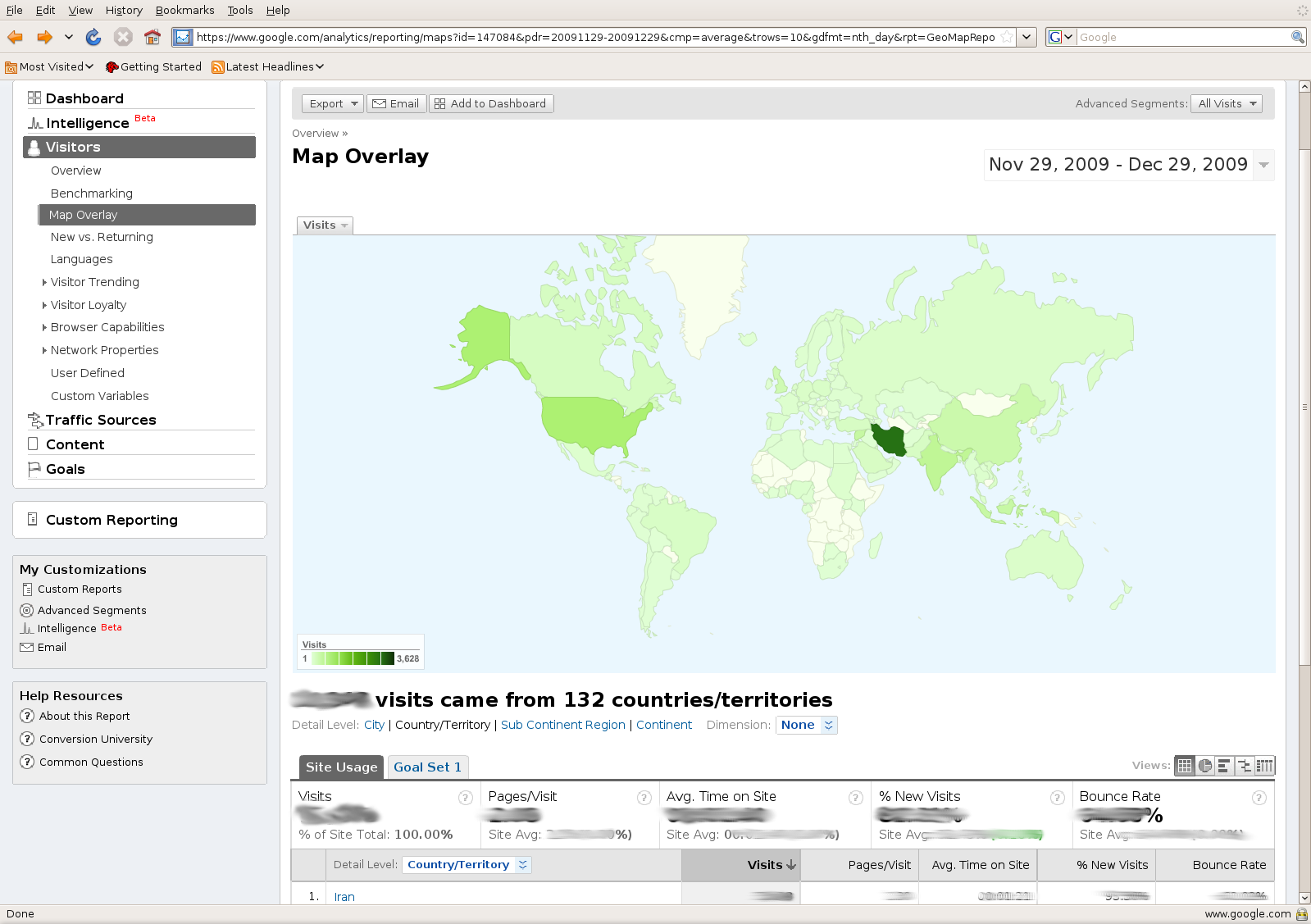Open the Advanced Segments customization link

pos(92,610)
